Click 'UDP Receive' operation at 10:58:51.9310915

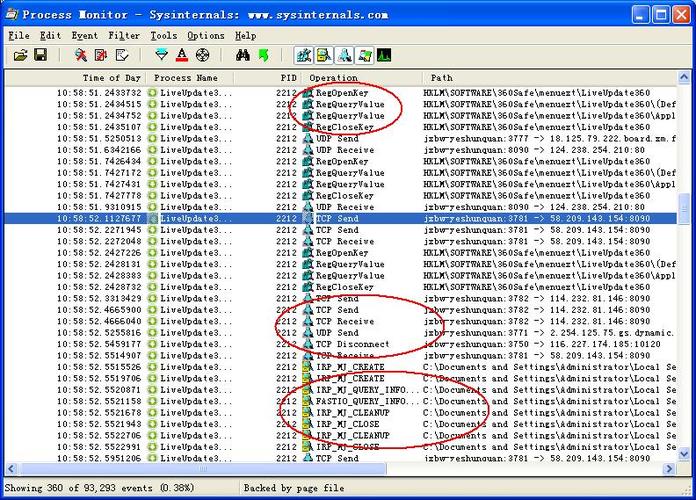coord(345,207)
